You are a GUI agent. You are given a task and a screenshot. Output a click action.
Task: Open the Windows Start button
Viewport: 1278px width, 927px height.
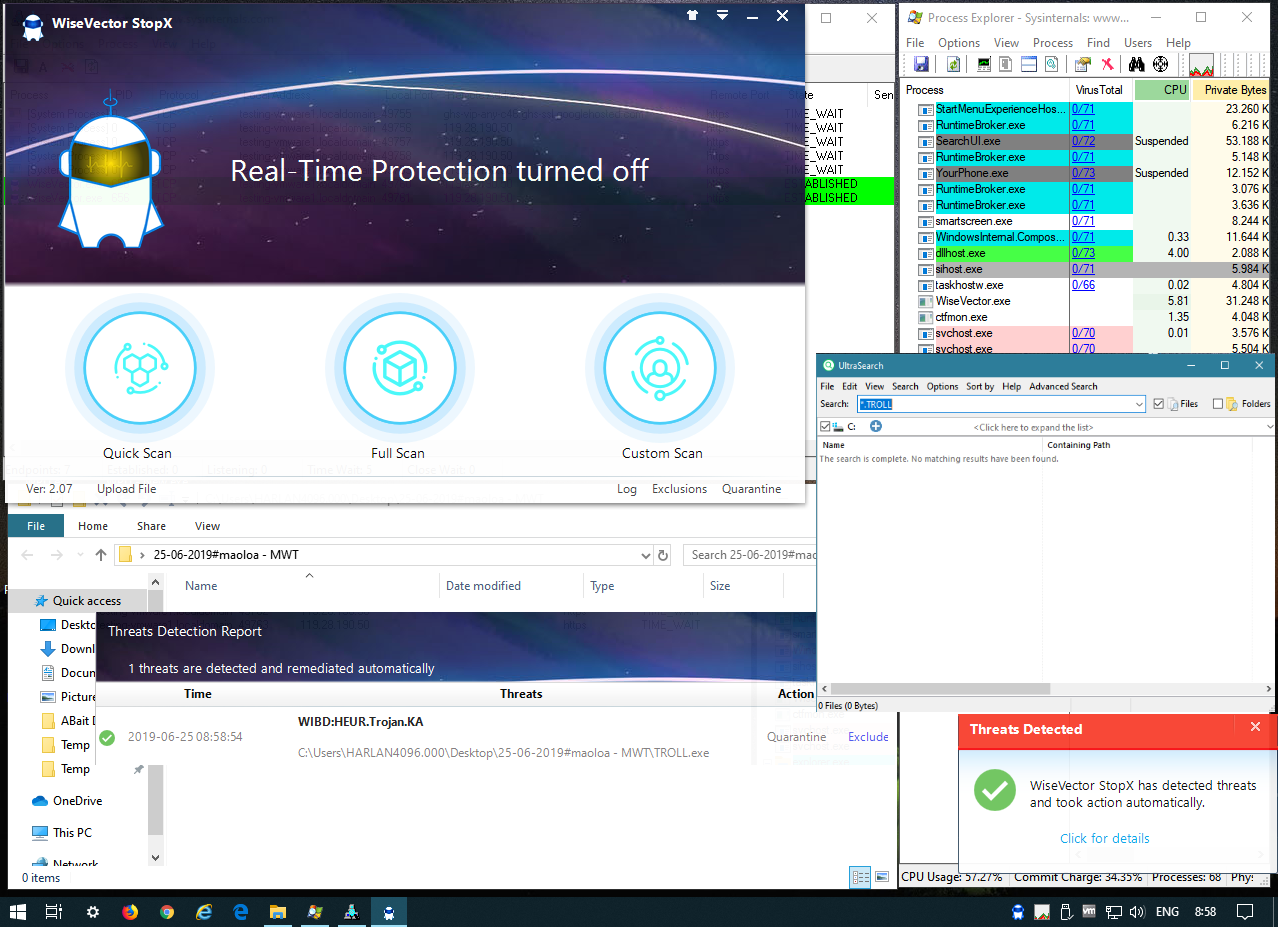[x=18, y=911]
